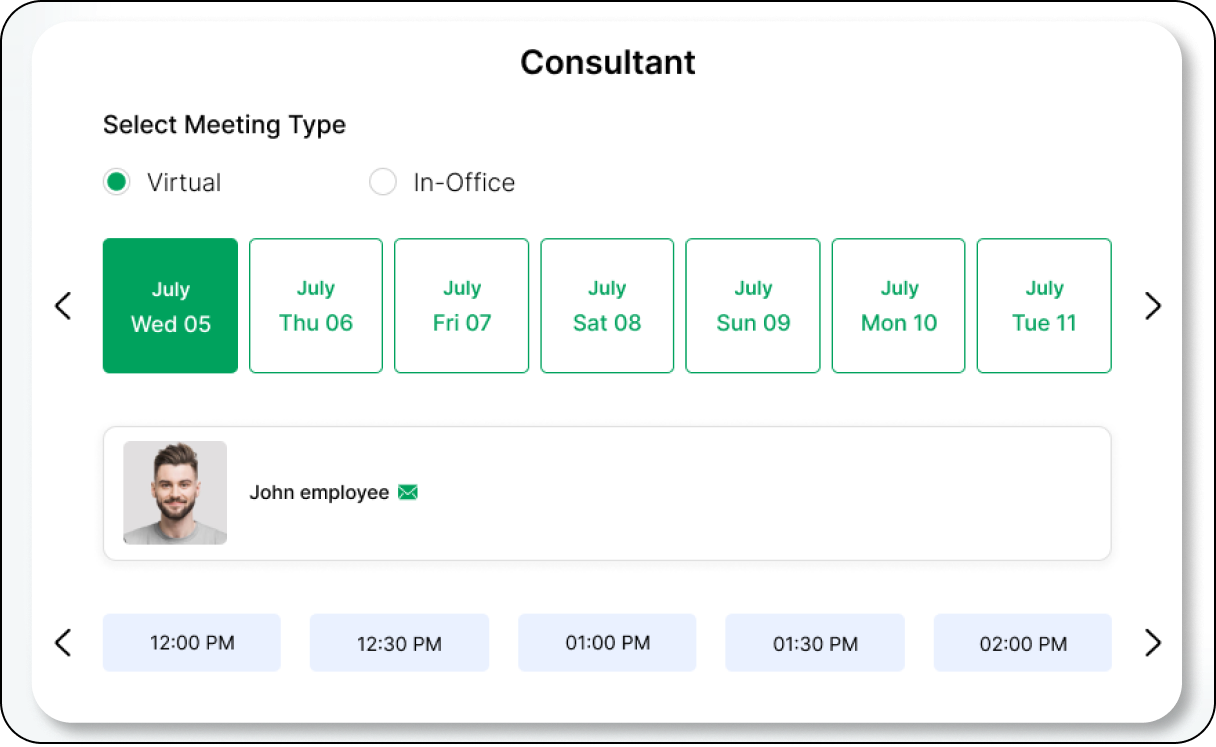1216x747 pixels.
Task: Choose the July Wed 05 date
Action: click(x=170, y=306)
